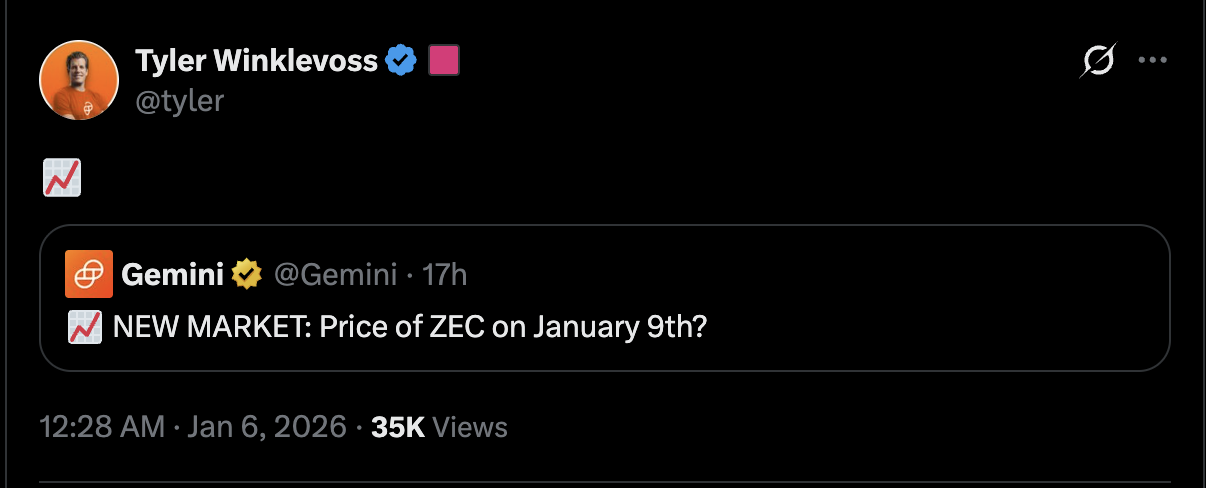Open the three-dot More options menu
Screen dimensions: 1206x488
[1153, 60]
